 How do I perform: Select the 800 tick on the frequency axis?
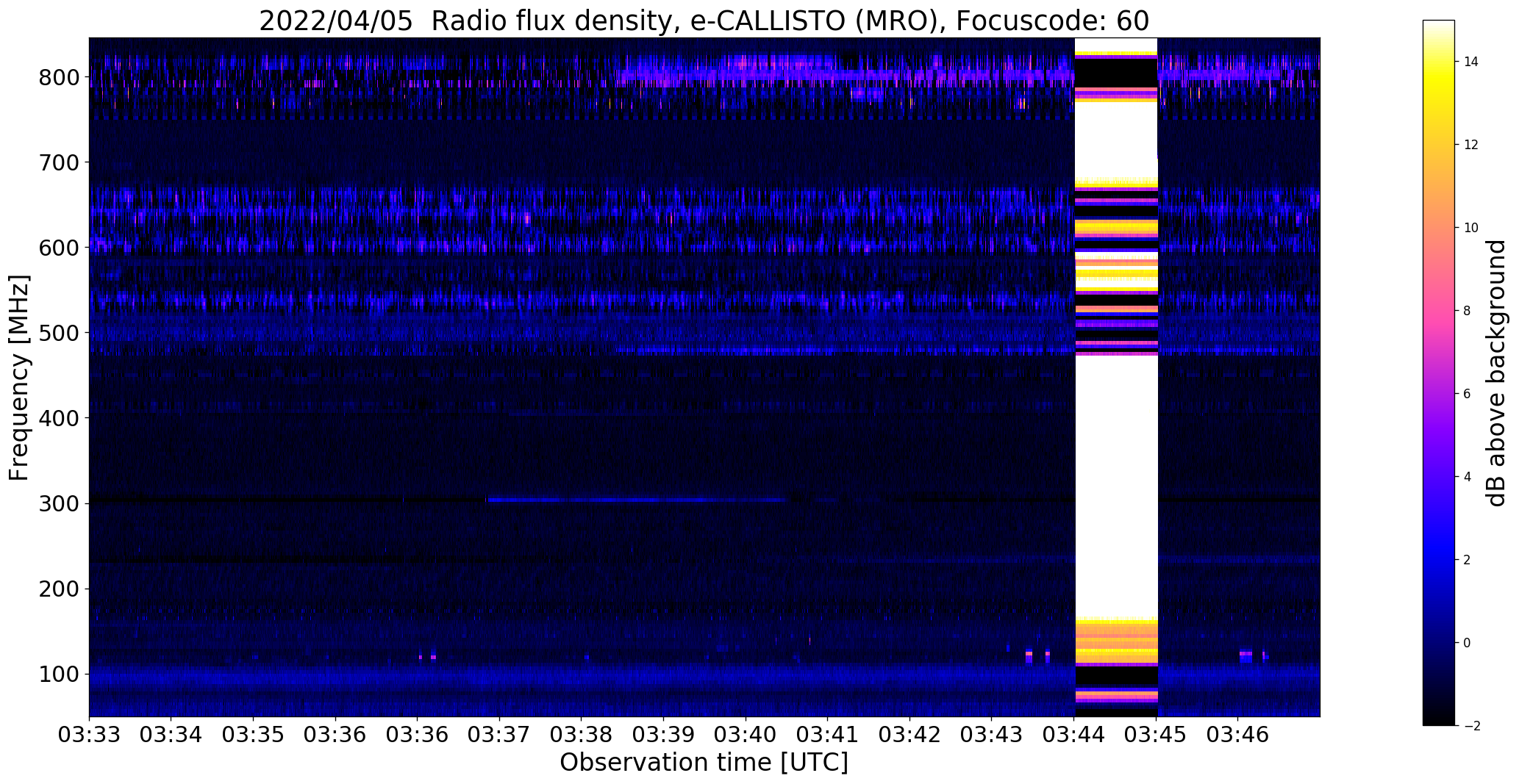coord(58,77)
